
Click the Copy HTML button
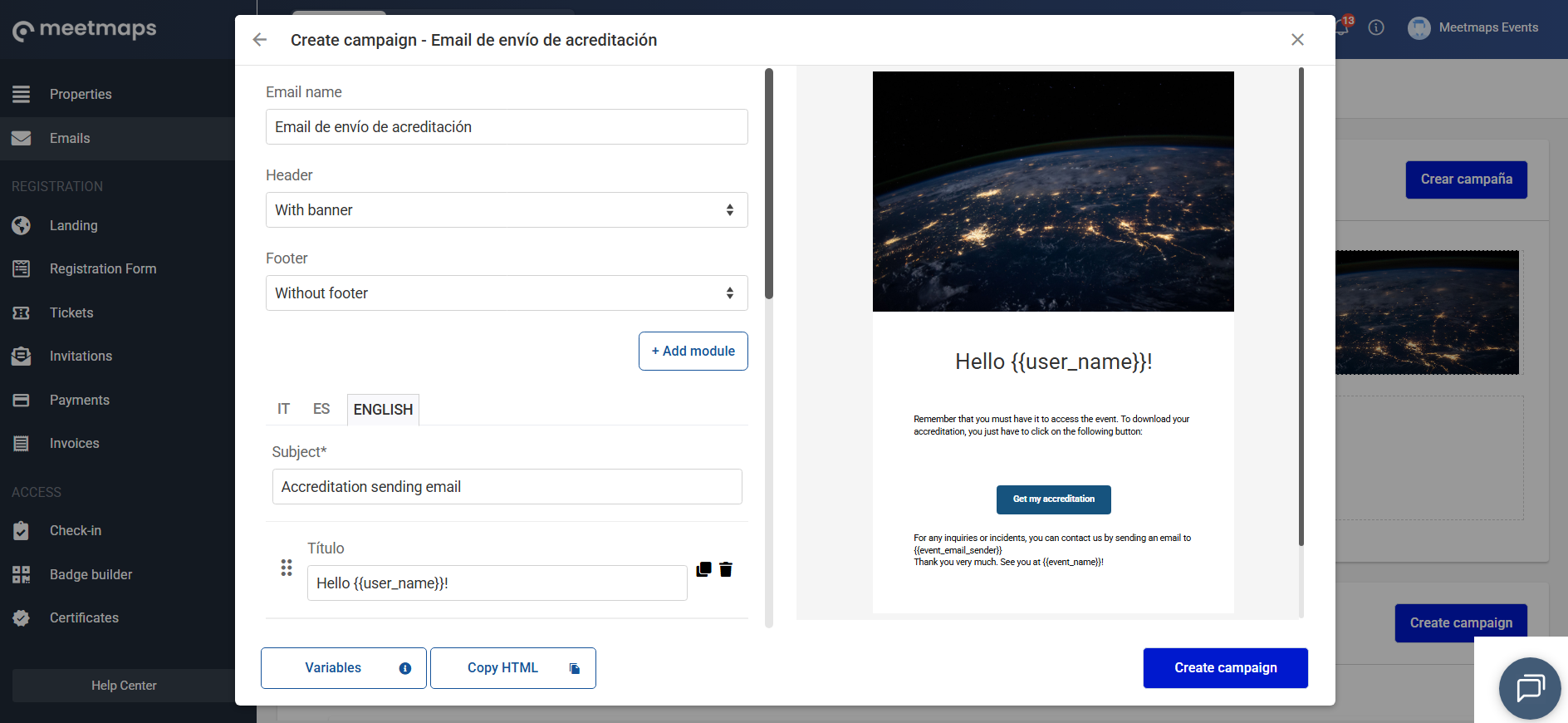tap(513, 668)
